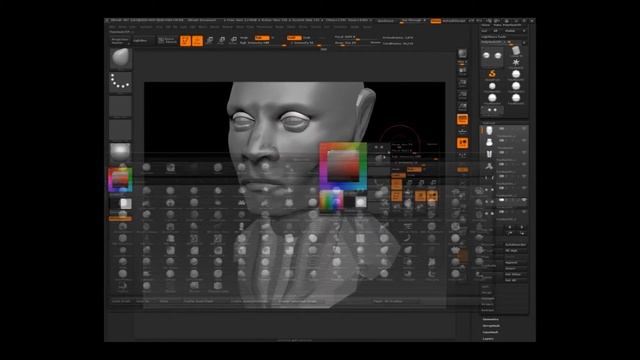640x360 pixels.
Task: Click the orange Menus button in title bar
Action: click(436, 21)
